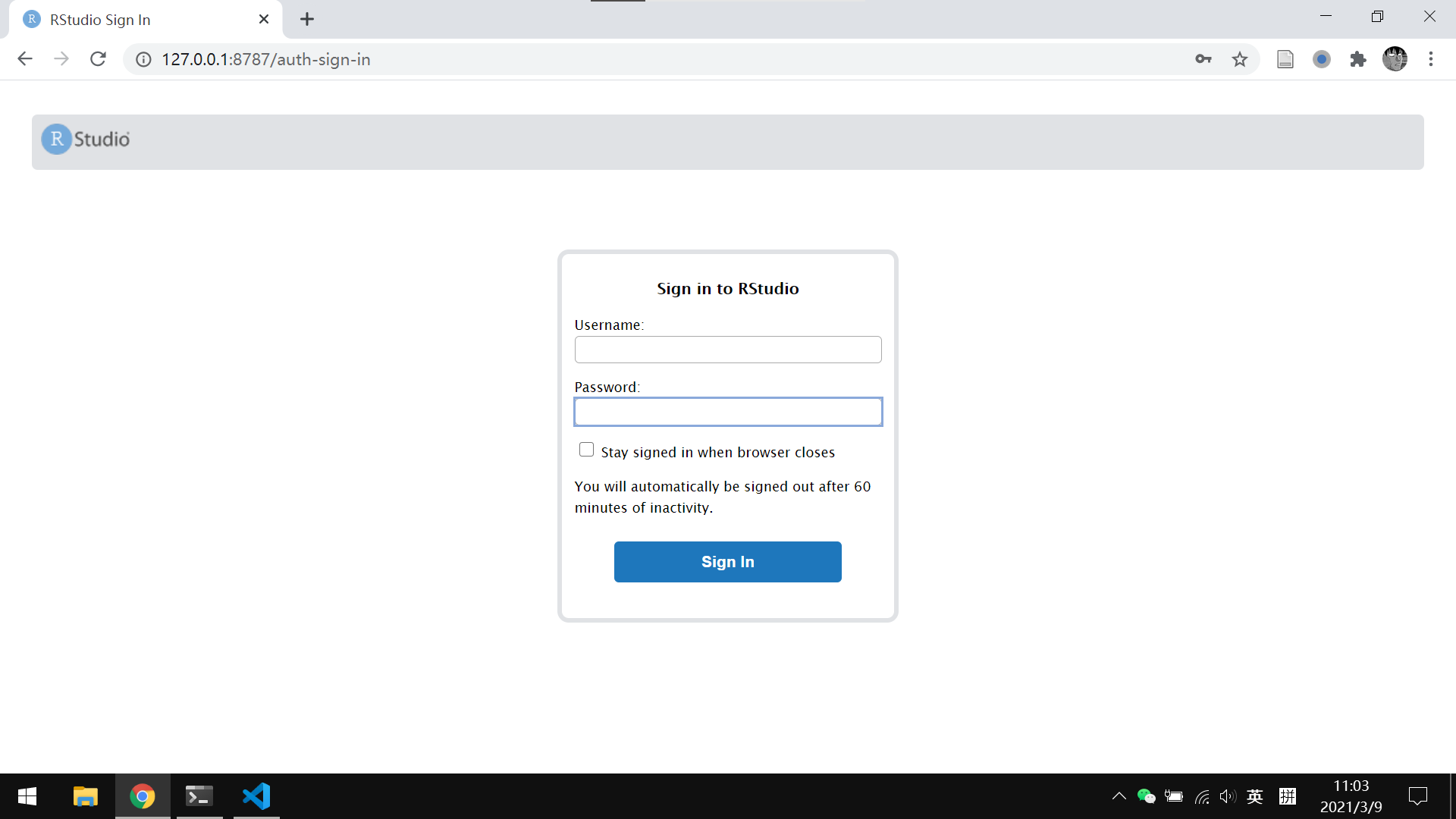
Task: Close the RStudio Sign In tab
Action: click(264, 20)
